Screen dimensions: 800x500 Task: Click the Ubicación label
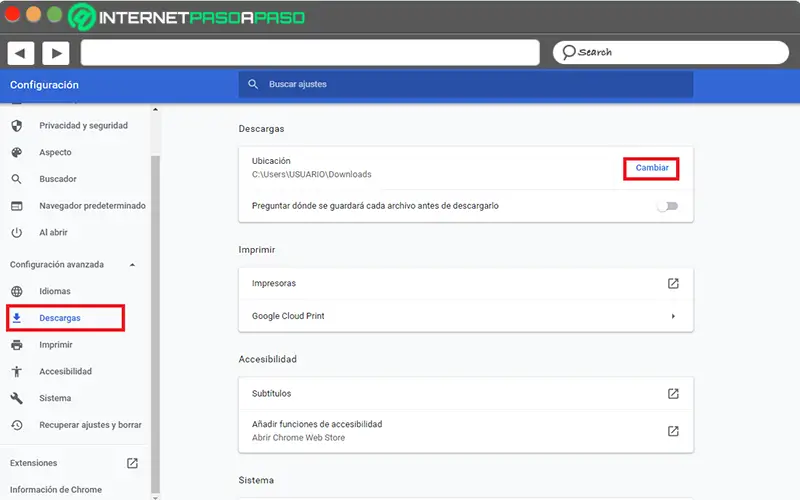point(271,161)
